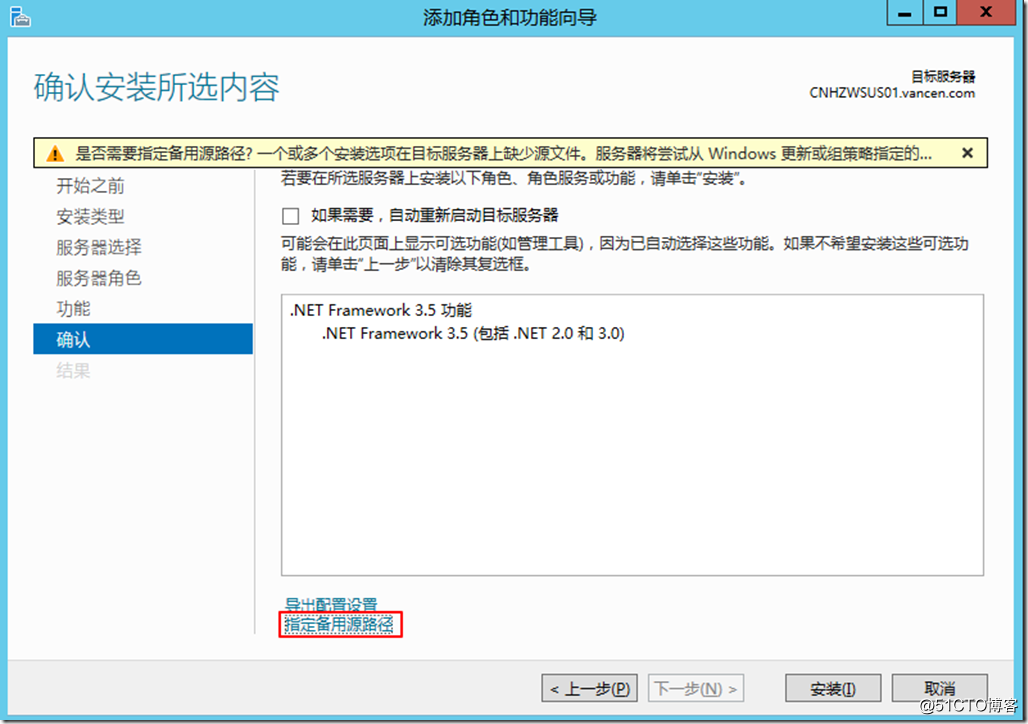Click the warning message text about source files
Screen dimensions: 1028x724
(x=503, y=154)
